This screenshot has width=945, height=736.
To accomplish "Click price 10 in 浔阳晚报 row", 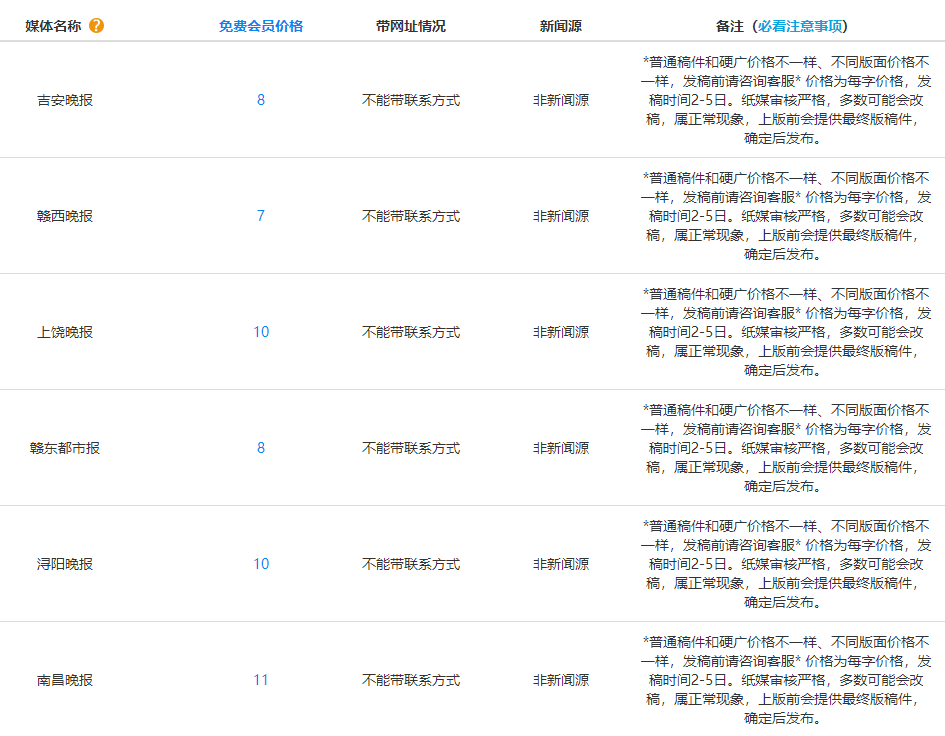I will 261,564.
